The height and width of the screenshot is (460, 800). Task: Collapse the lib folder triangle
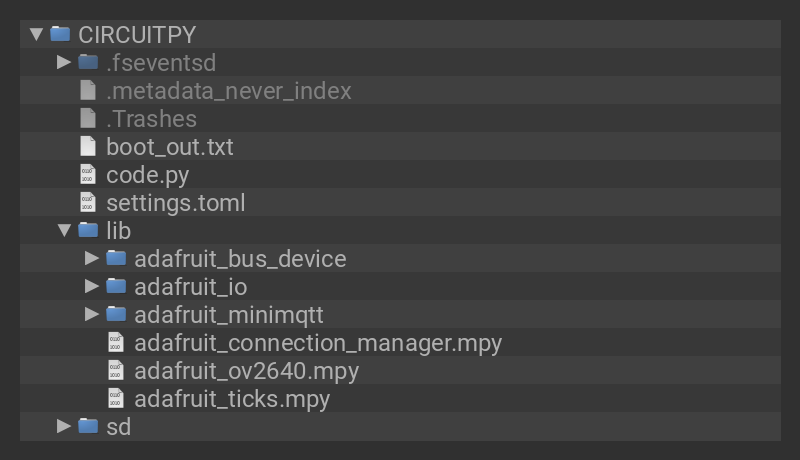point(64,230)
